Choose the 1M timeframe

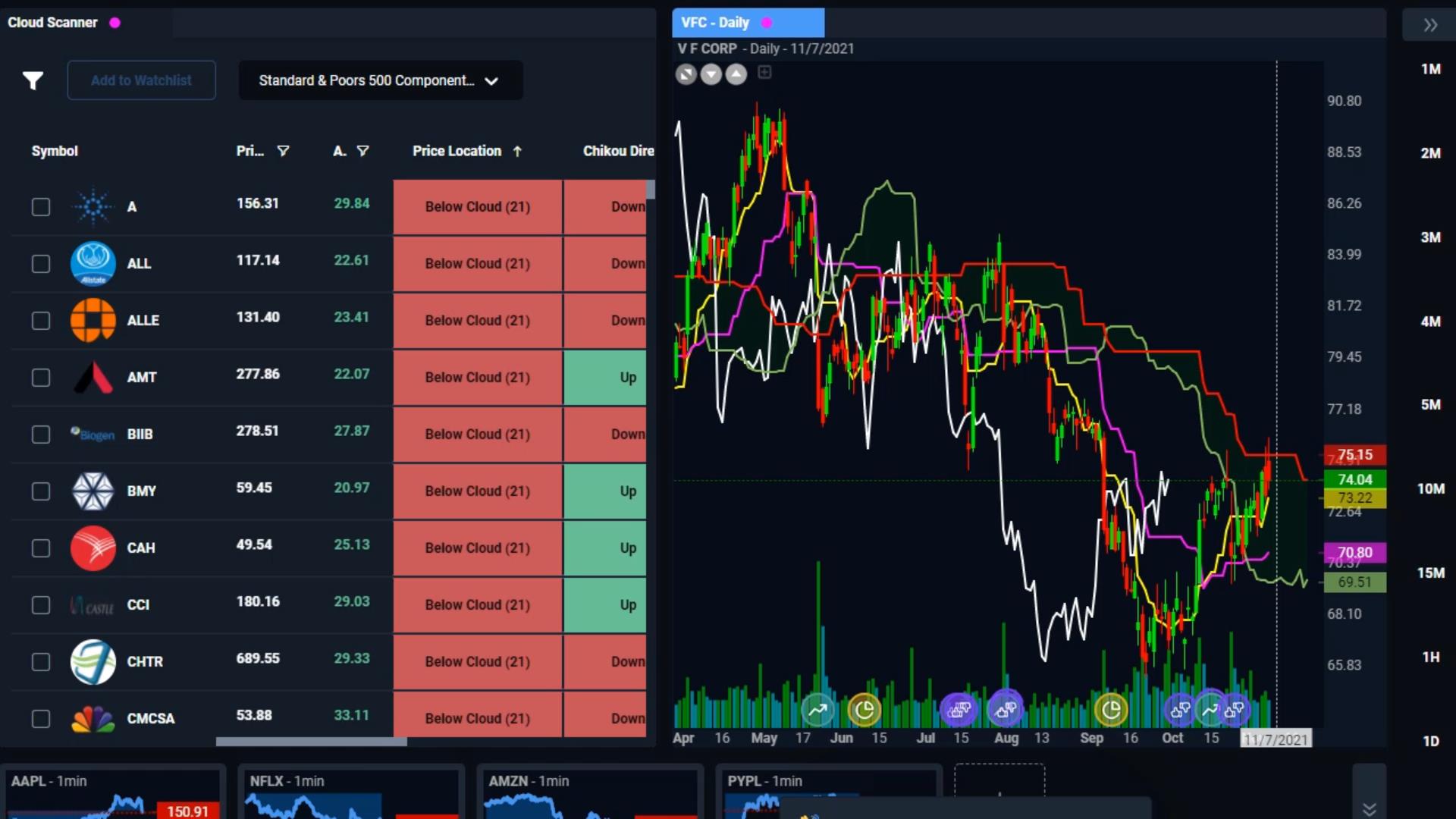point(1430,69)
